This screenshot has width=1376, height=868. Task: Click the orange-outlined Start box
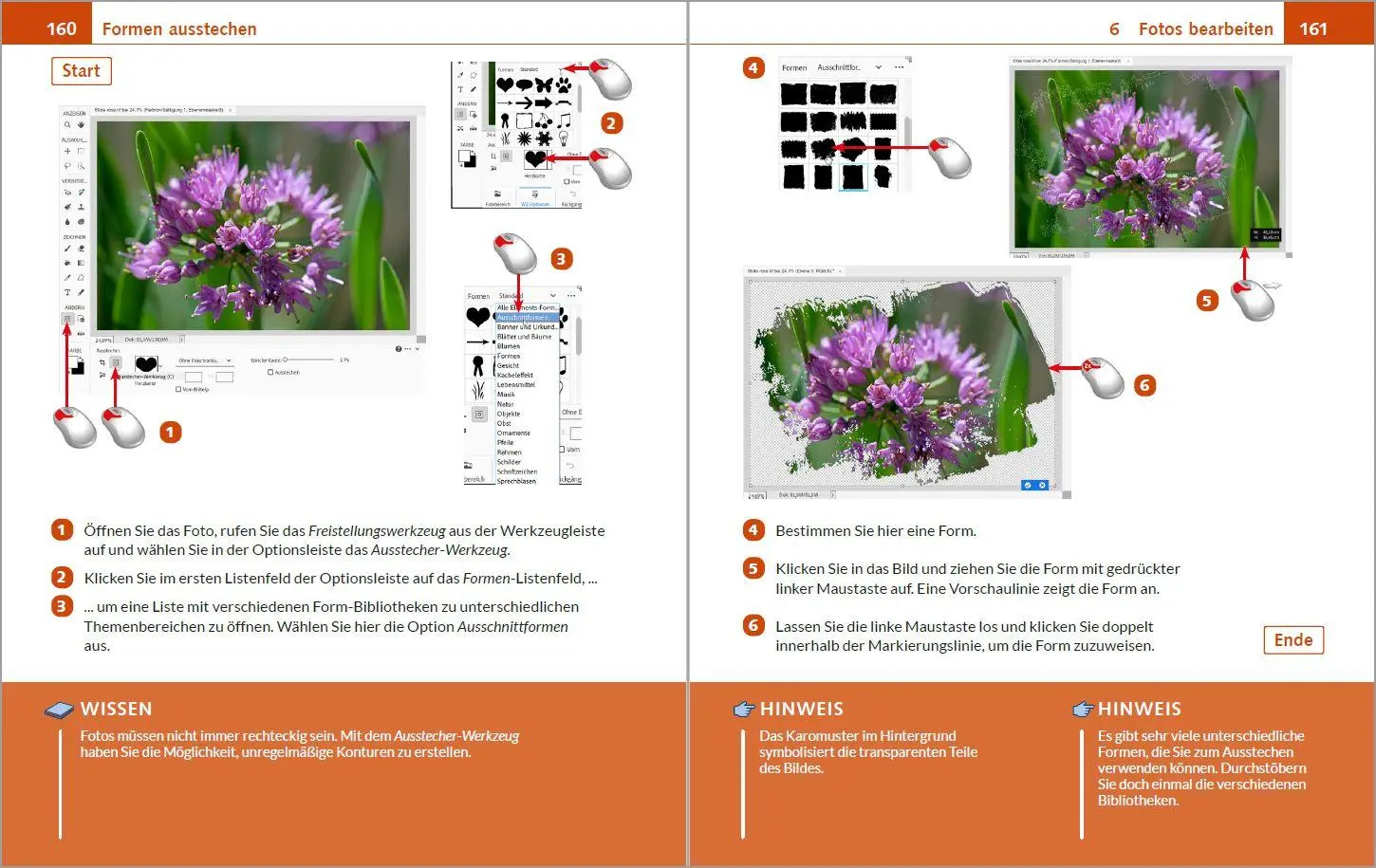(x=81, y=71)
